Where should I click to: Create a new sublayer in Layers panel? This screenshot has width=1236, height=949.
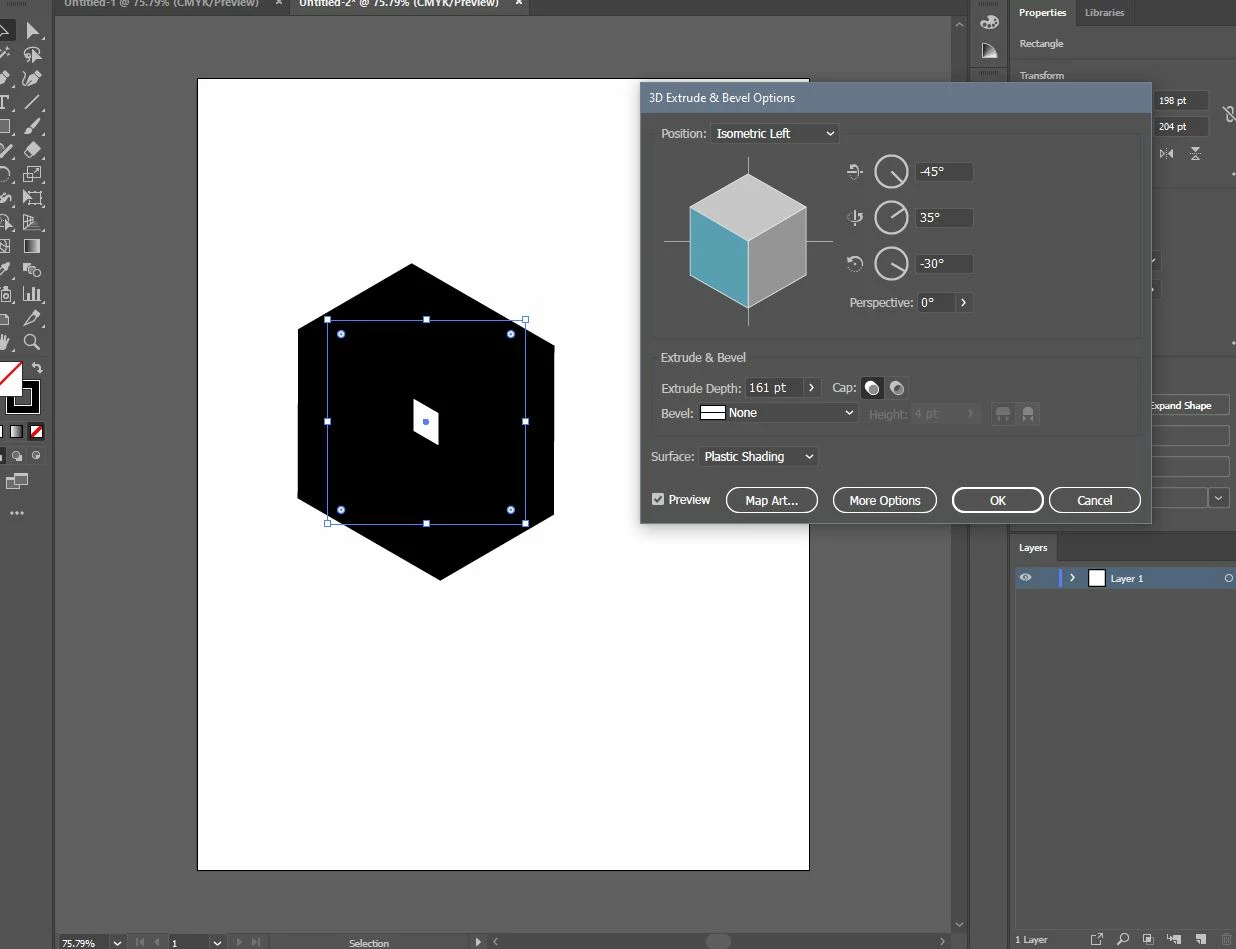click(x=1173, y=939)
